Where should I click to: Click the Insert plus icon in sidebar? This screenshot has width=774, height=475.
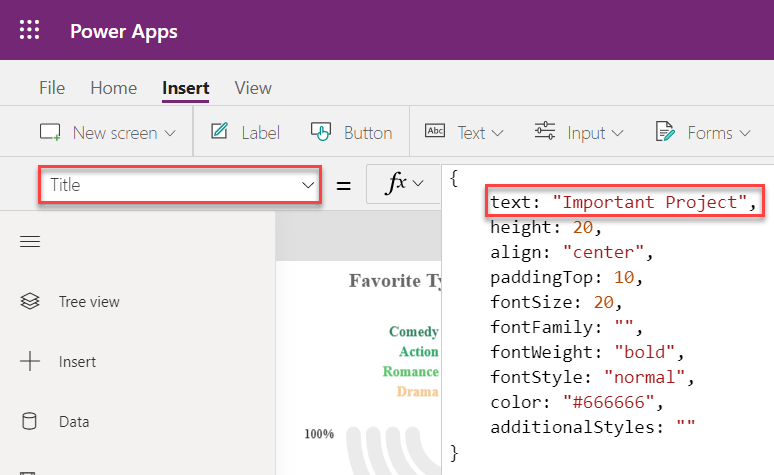[30, 362]
